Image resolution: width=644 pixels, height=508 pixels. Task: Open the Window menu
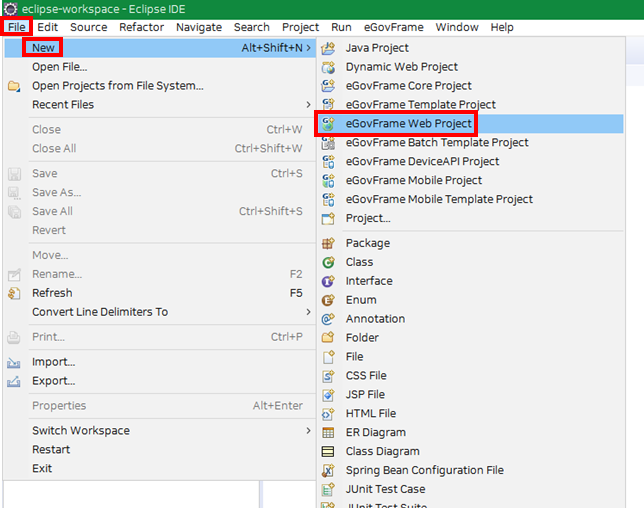click(x=457, y=27)
